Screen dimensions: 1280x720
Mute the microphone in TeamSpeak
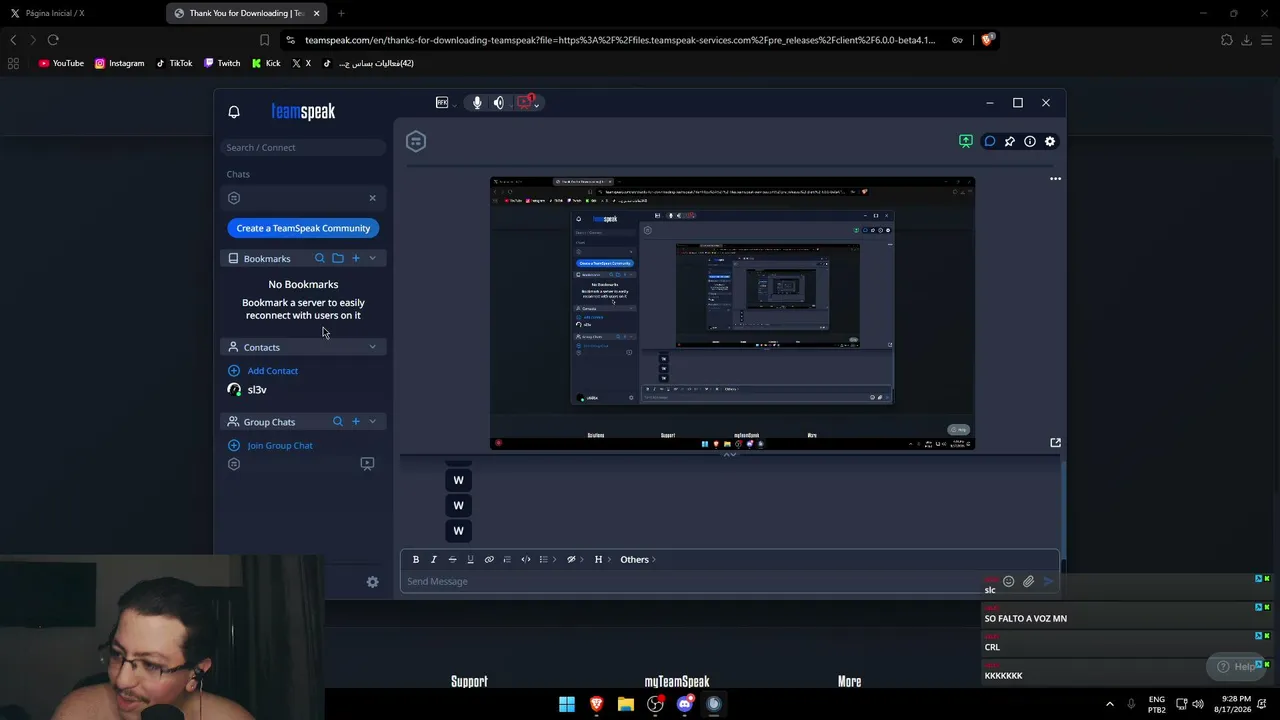point(477,102)
